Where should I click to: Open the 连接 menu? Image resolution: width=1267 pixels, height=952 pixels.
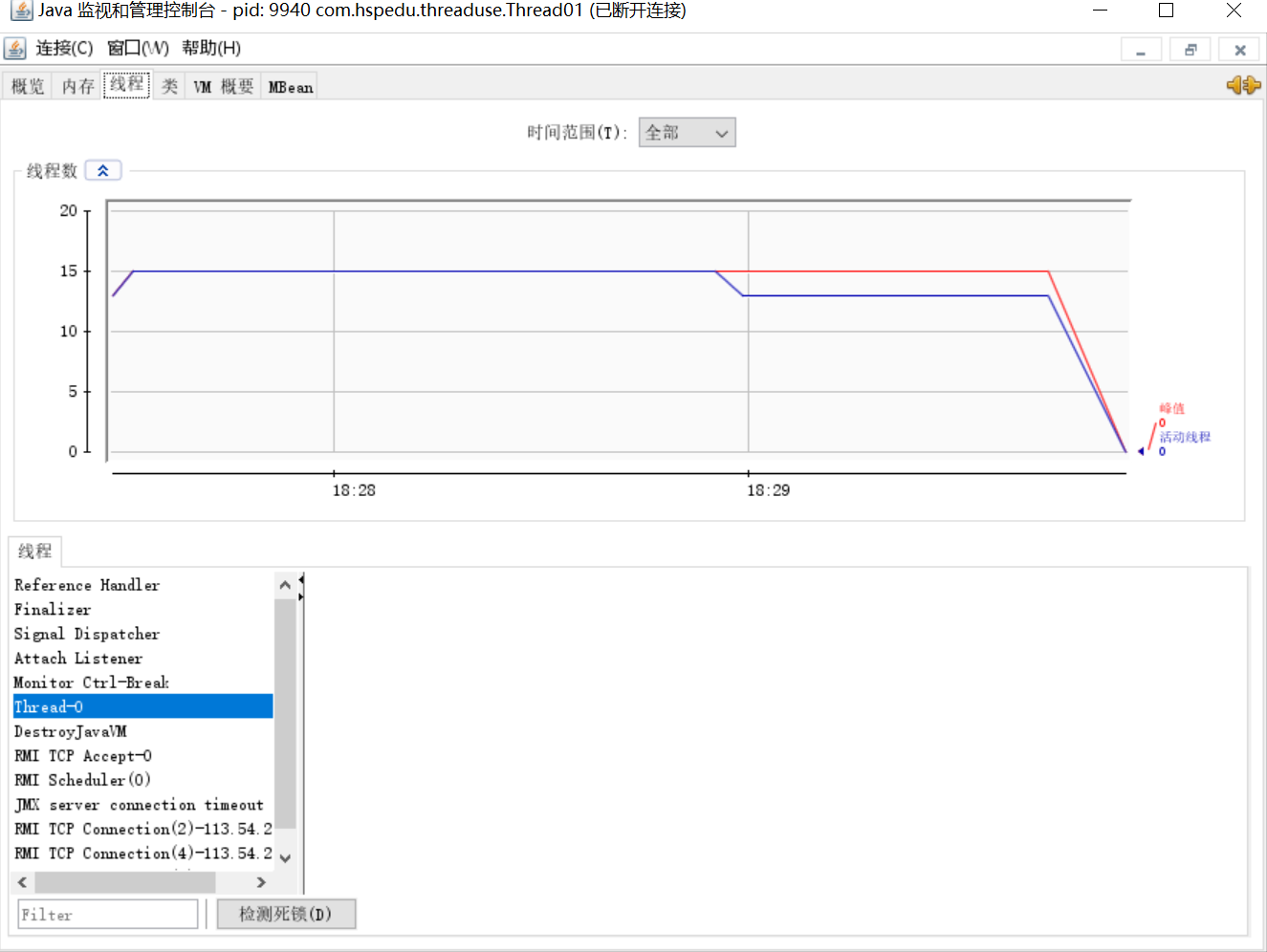[64, 49]
